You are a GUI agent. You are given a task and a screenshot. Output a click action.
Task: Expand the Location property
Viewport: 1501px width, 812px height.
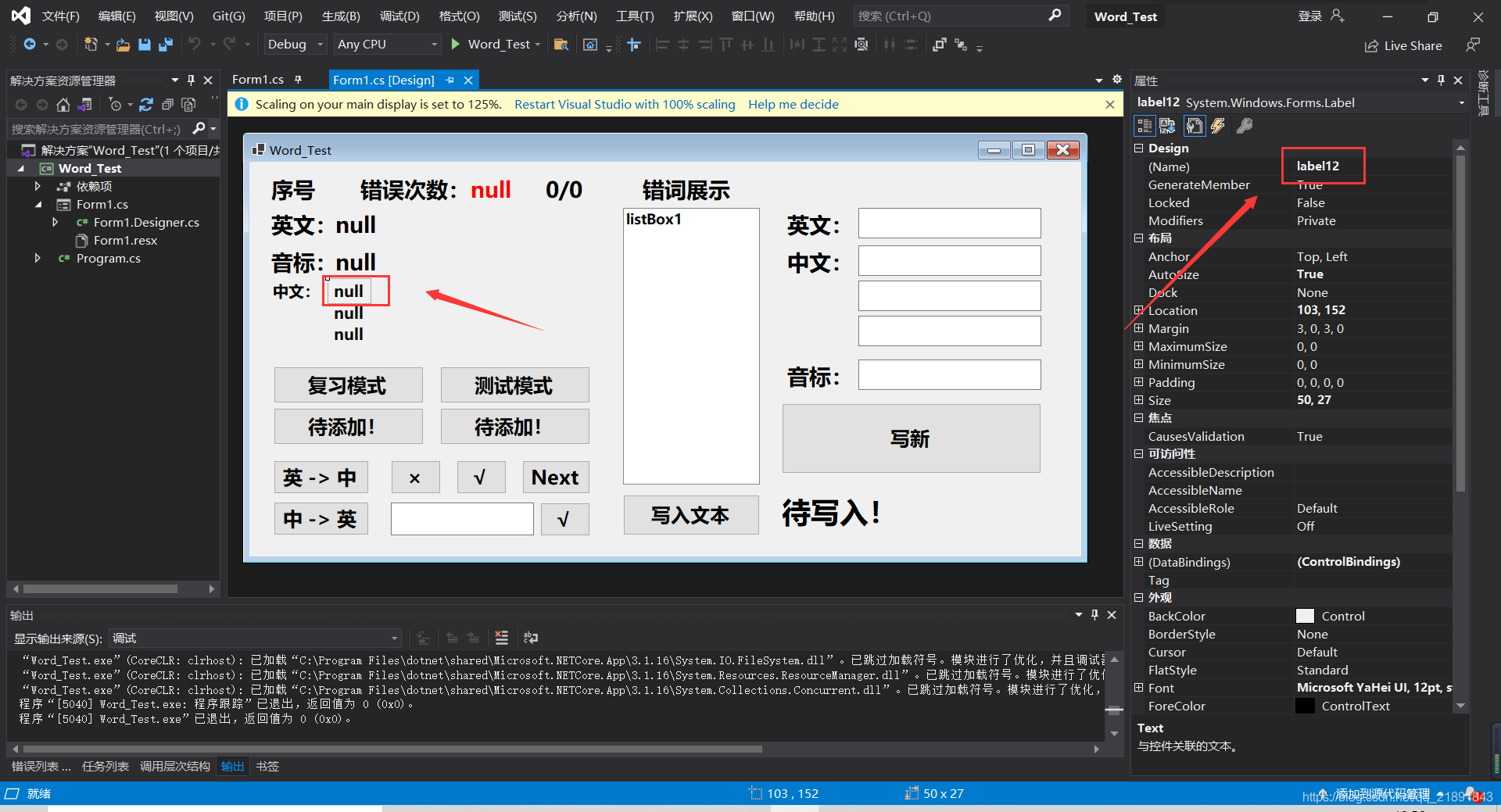click(x=1138, y=310)
